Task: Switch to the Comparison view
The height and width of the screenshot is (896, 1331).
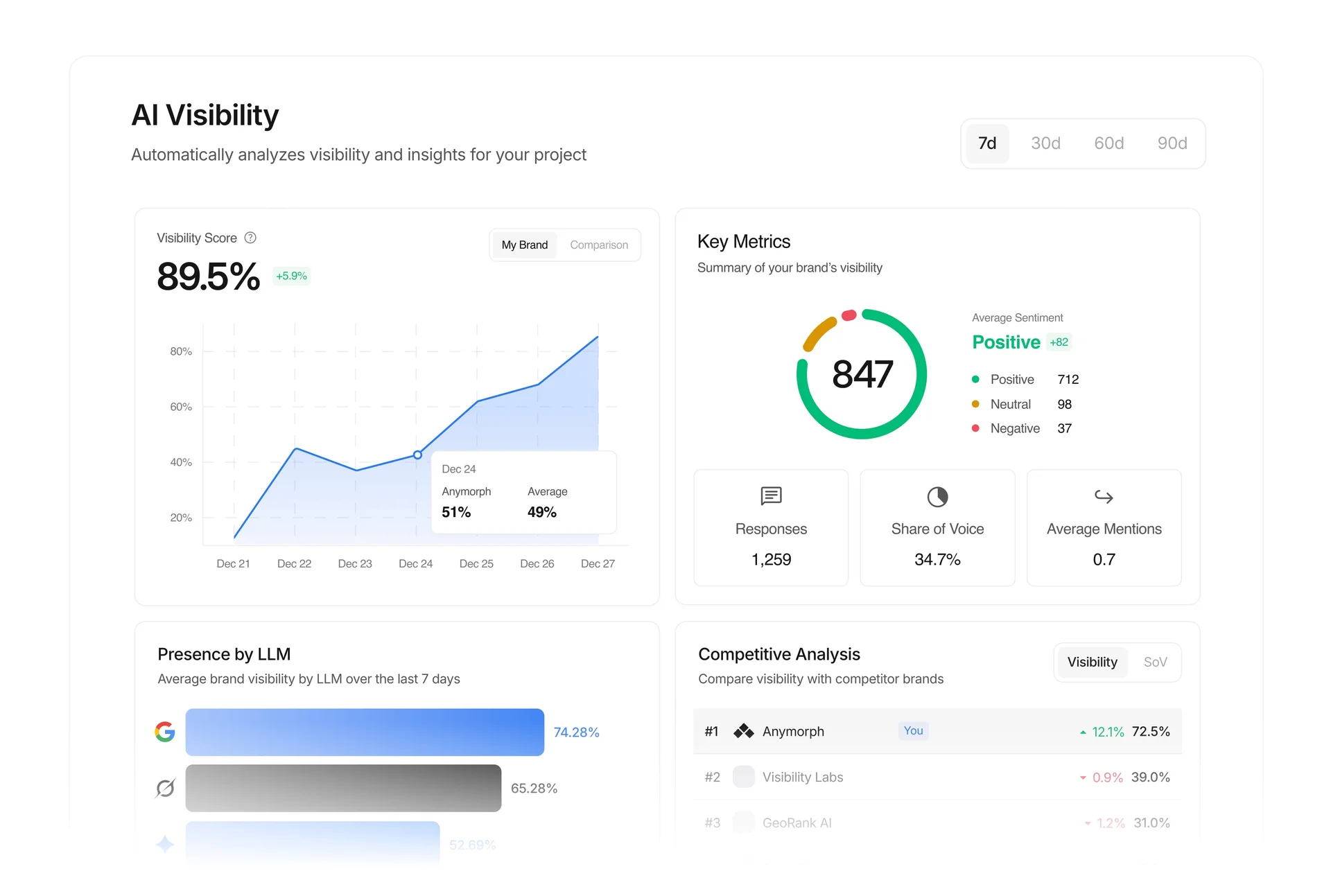Action: click(599, 245)
